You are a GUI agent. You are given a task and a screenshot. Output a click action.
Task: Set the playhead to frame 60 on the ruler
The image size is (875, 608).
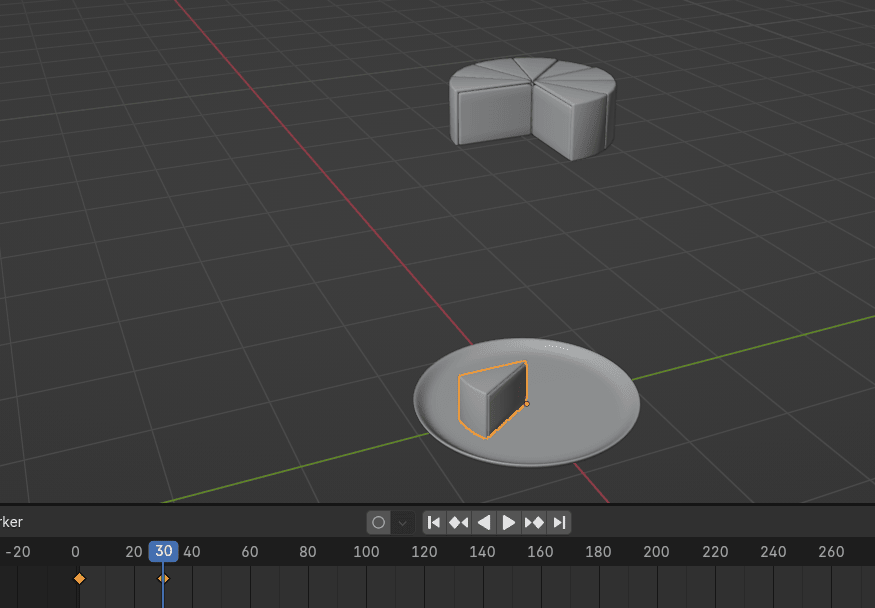tap(250, 552)
